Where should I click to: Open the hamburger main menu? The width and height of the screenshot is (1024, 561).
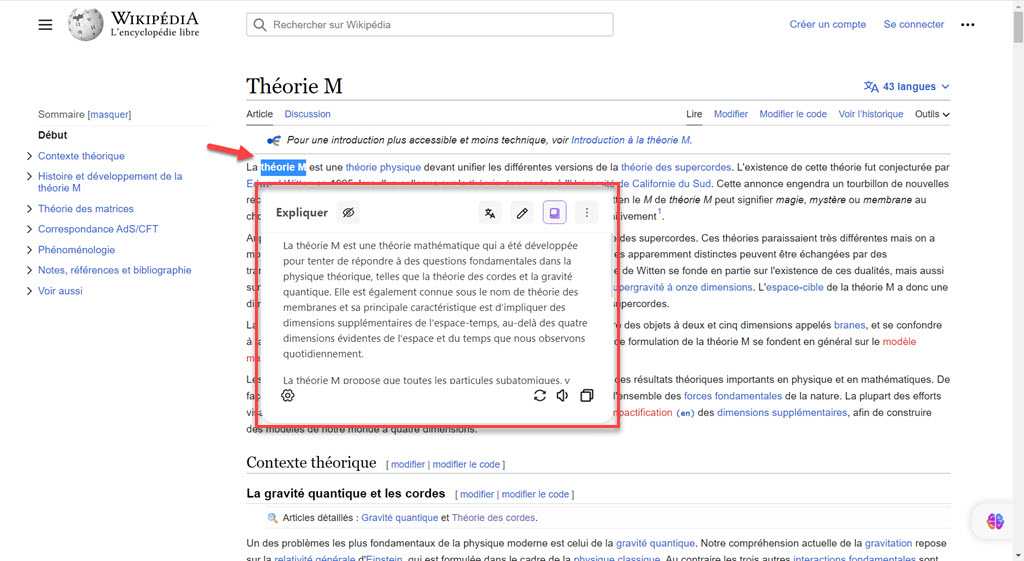45,25
